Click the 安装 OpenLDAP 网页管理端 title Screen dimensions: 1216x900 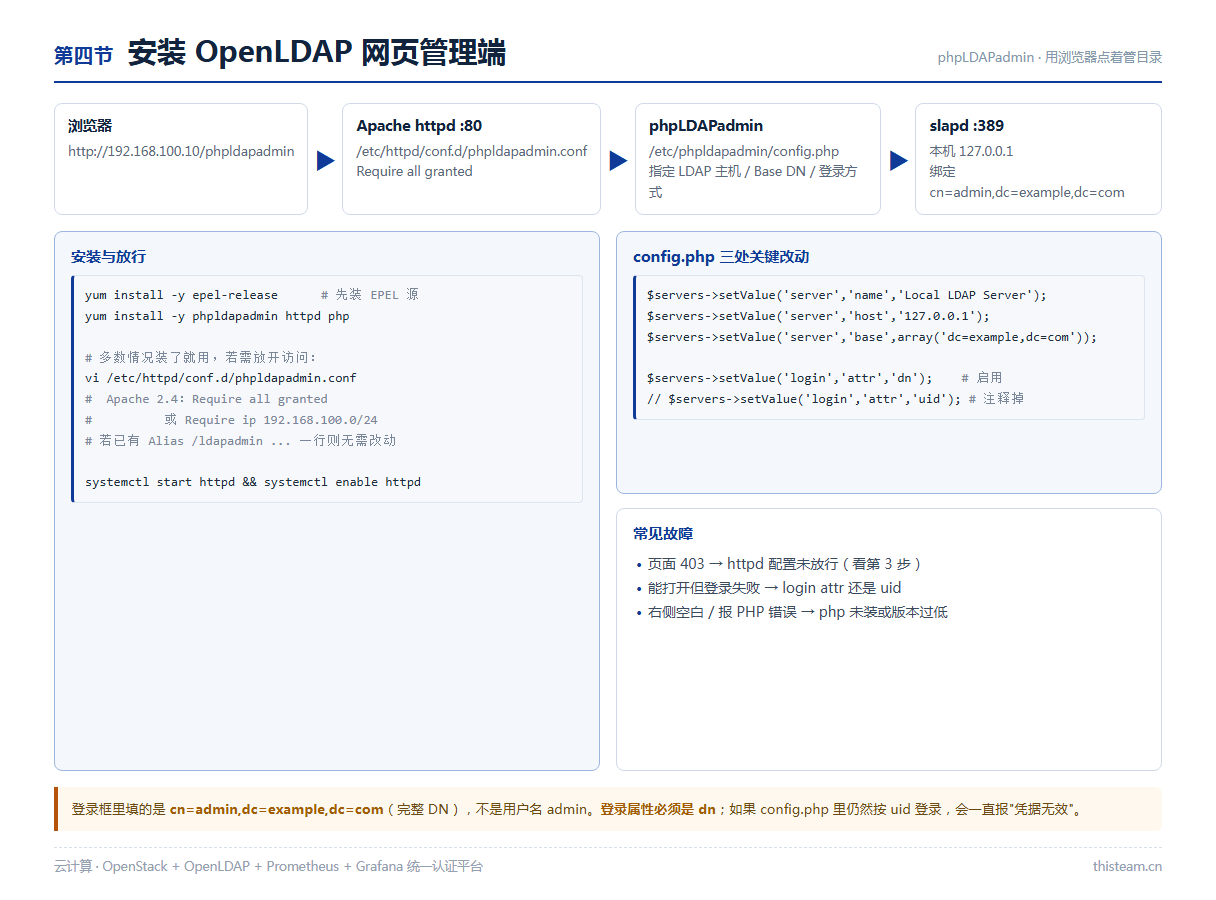pyautogui.click(x=317, y=53)
